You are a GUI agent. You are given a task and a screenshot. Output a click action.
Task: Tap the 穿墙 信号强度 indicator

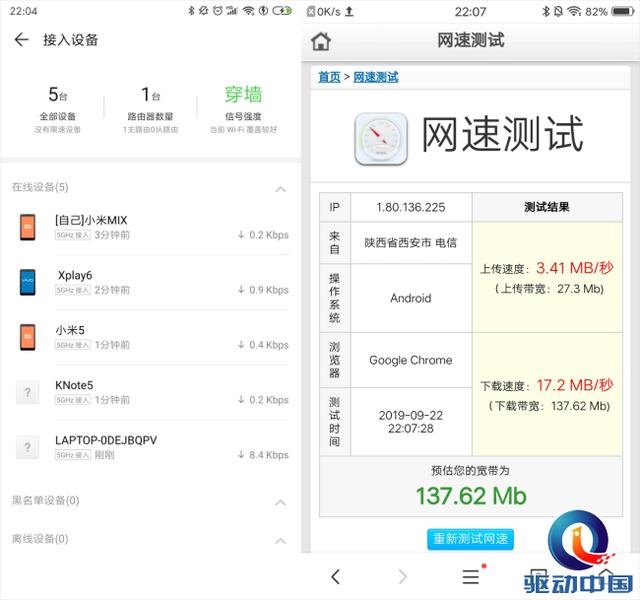[x=243, y=109]
